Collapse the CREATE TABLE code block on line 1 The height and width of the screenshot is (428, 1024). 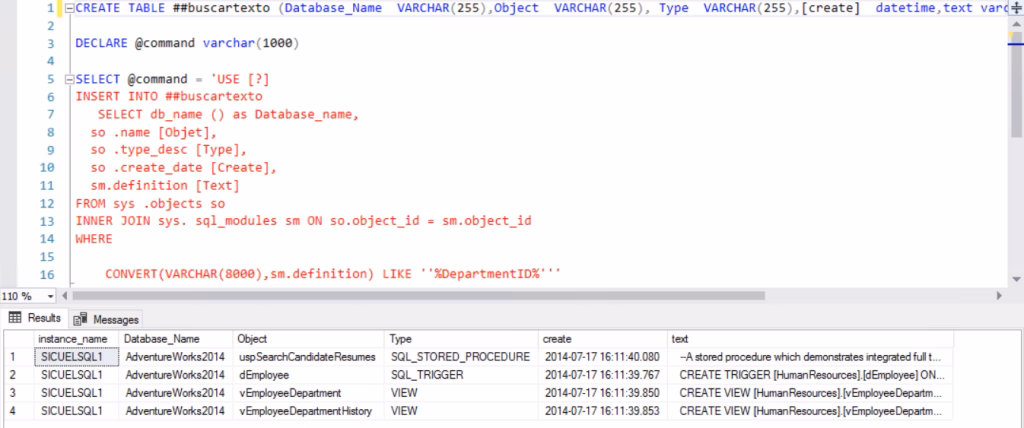(x=69, y=8)
